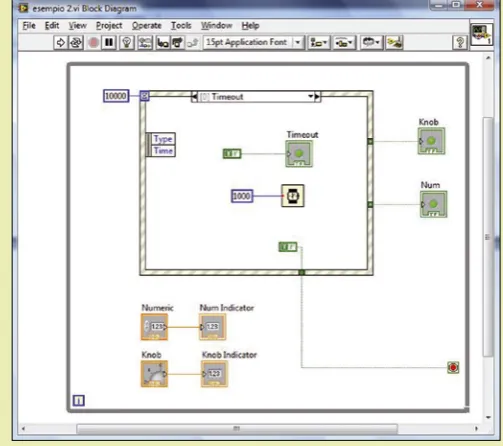Select the true constant wired to Timeout
The width and height of the screenshot is (503, 446).
pyautogui.click(x=232, y=154)
